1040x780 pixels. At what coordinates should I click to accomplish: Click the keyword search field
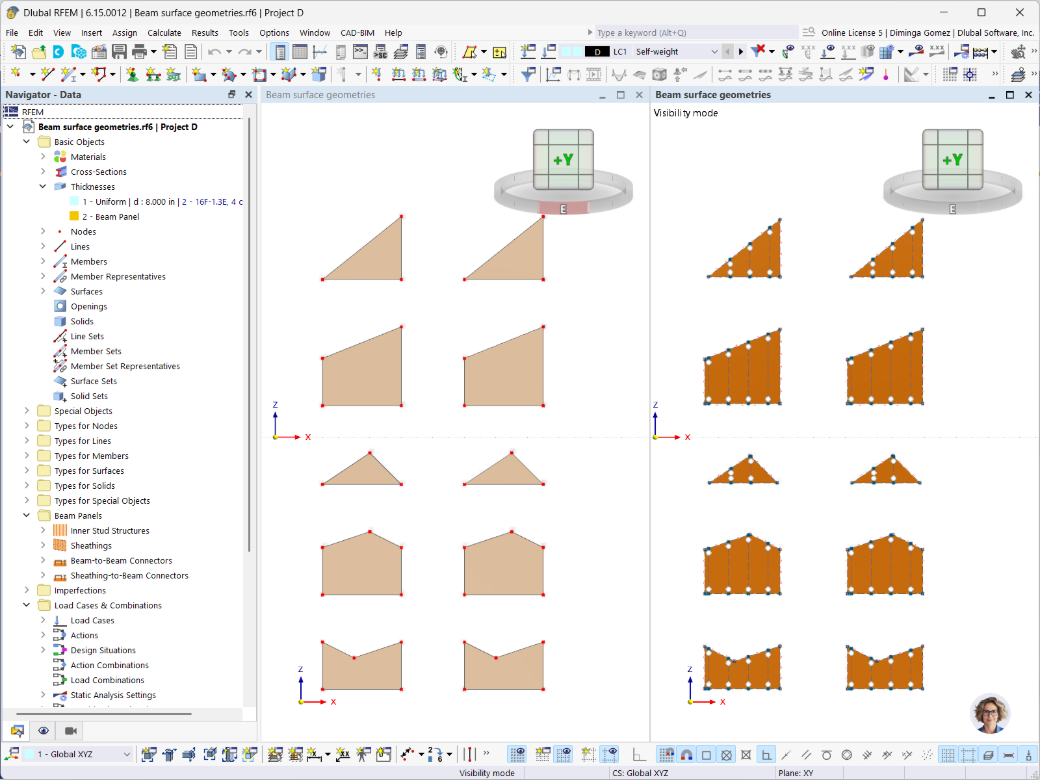coord(695,32)
